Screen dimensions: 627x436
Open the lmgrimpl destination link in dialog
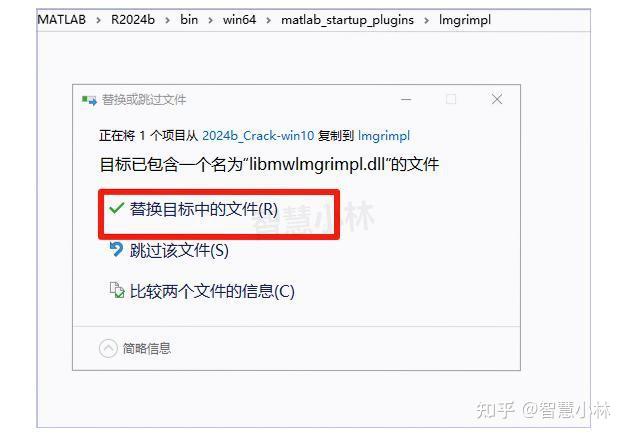[384, 136]
